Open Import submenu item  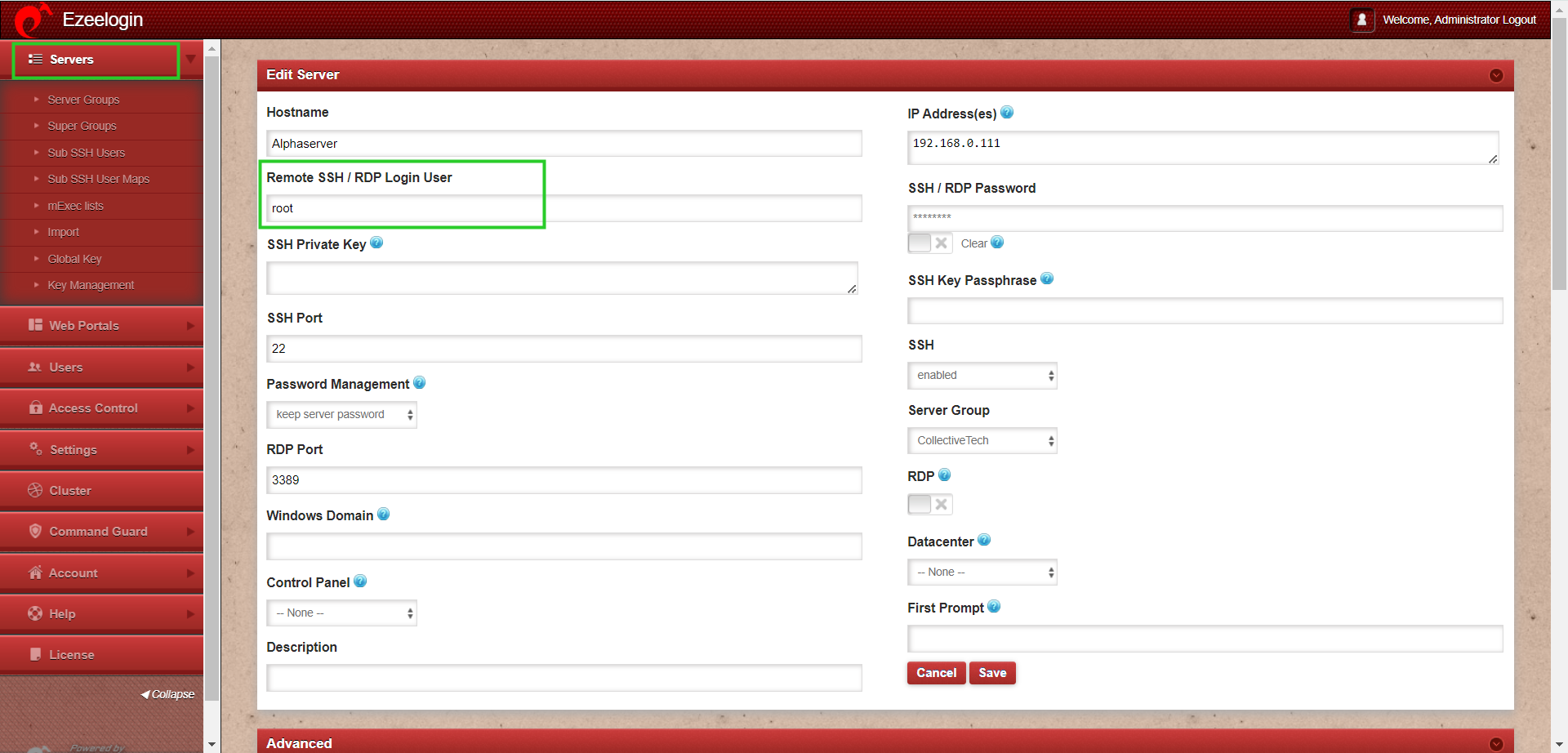[x=63, y=232]
